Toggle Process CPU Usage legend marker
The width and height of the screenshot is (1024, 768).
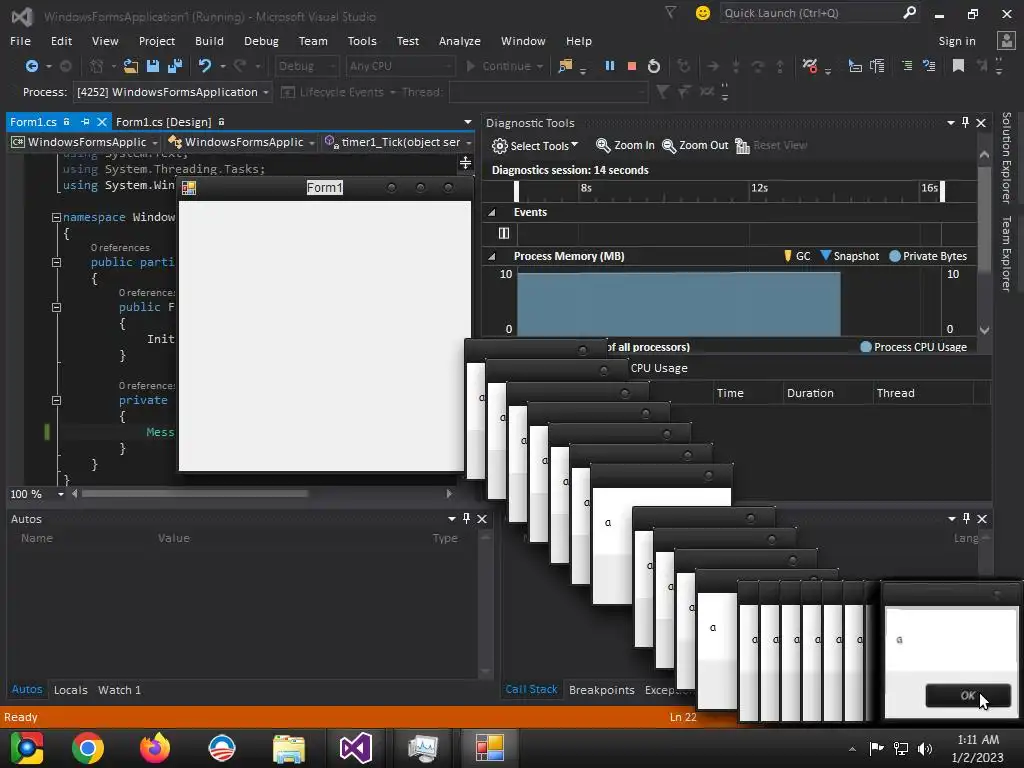(866, 347)
